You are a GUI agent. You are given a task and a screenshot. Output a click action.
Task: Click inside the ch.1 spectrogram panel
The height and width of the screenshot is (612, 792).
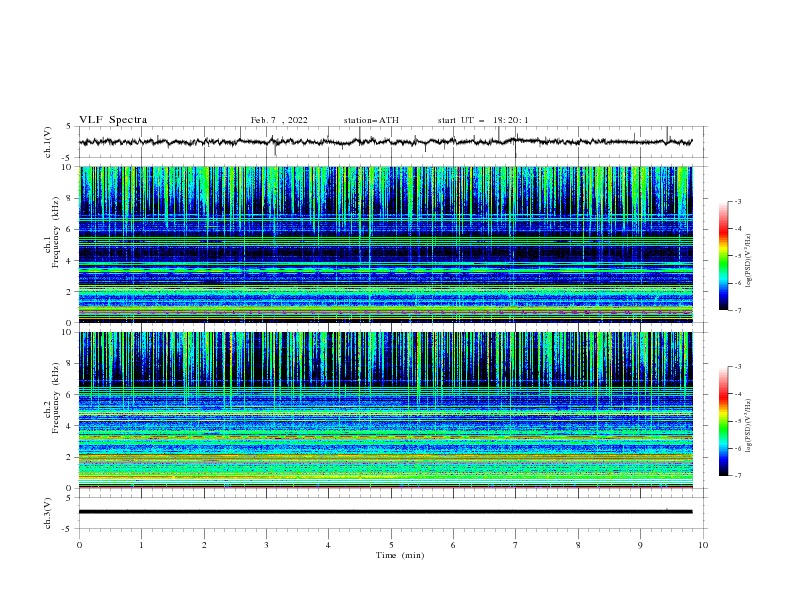[x=385, y=244]
